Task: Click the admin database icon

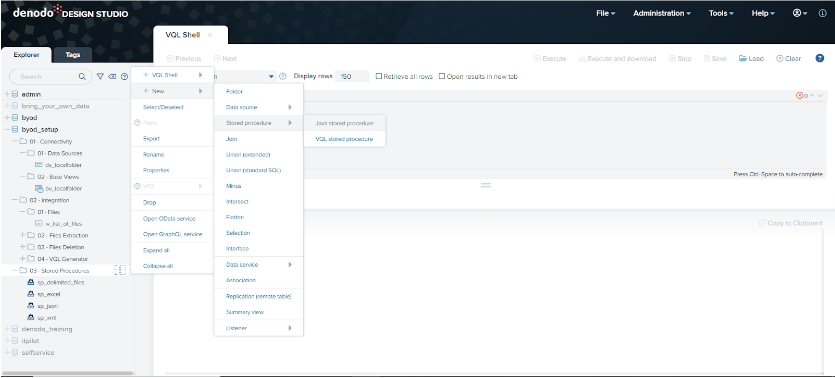Action: tap(15, 94)
